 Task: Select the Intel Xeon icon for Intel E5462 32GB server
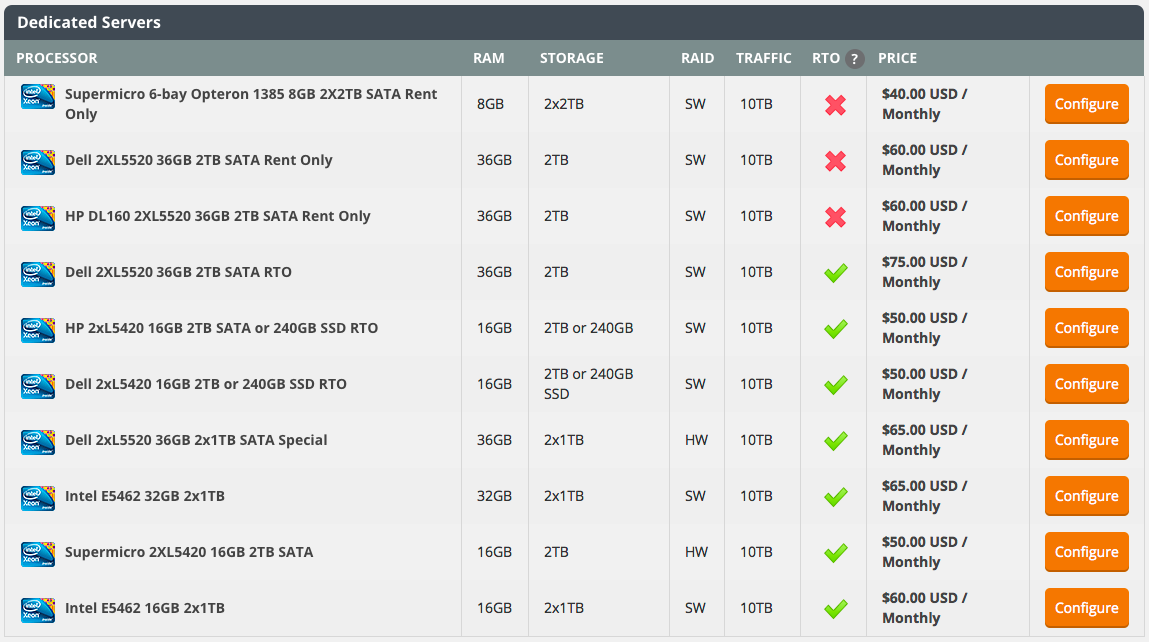click(37, 496)
